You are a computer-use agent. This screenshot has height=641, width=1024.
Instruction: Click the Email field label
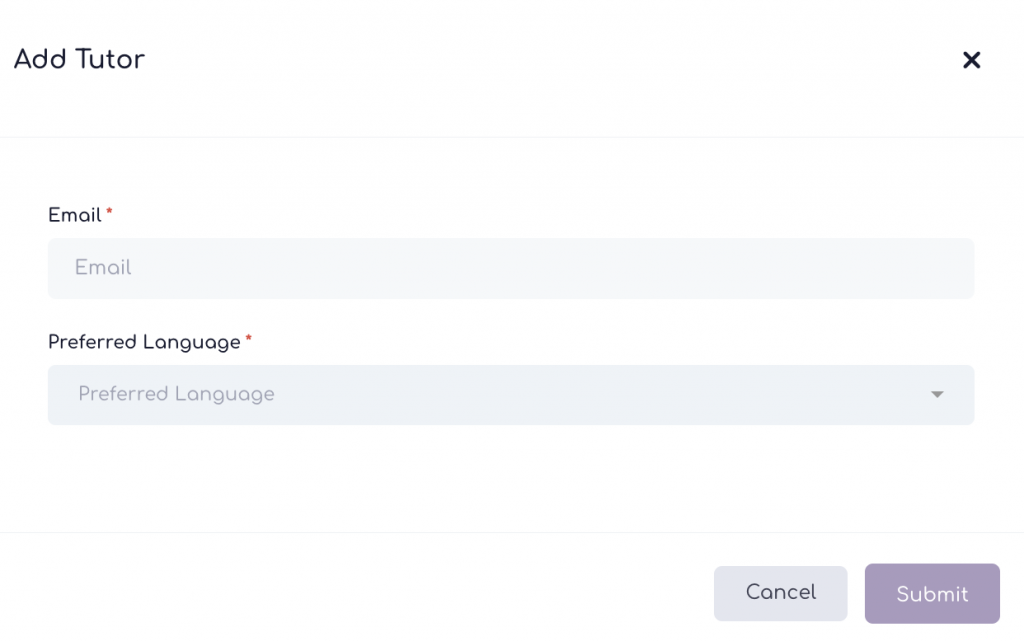point(75,215)
